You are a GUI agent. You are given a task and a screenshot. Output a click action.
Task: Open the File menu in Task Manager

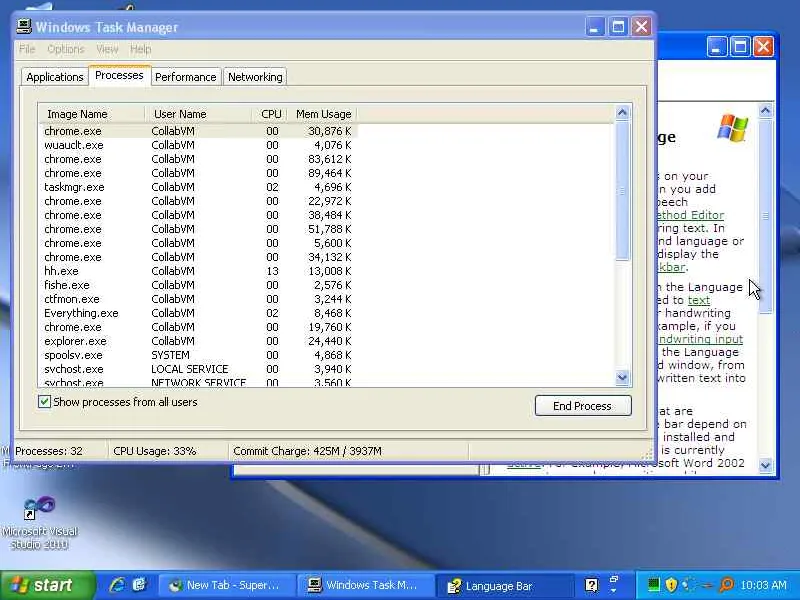[27, 49]
